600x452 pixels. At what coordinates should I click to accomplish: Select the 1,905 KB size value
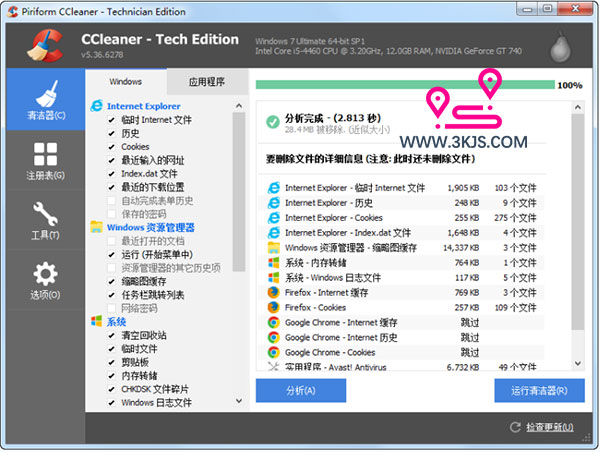[x=463, y=188]
